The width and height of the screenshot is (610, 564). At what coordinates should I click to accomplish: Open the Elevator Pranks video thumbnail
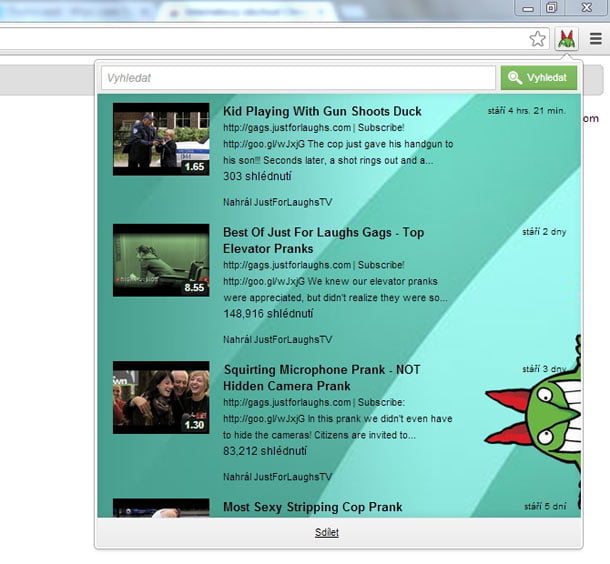pos(161,260)
